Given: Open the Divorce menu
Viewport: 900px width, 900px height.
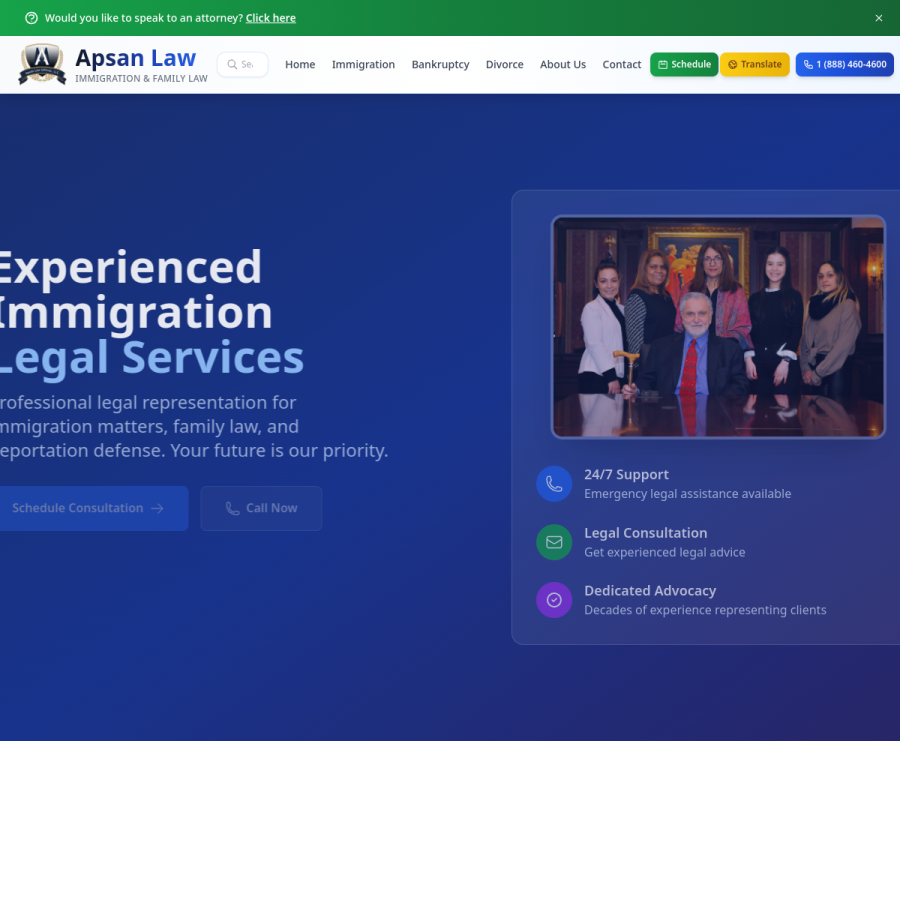Looking at the screenshot, I should 505,64.
